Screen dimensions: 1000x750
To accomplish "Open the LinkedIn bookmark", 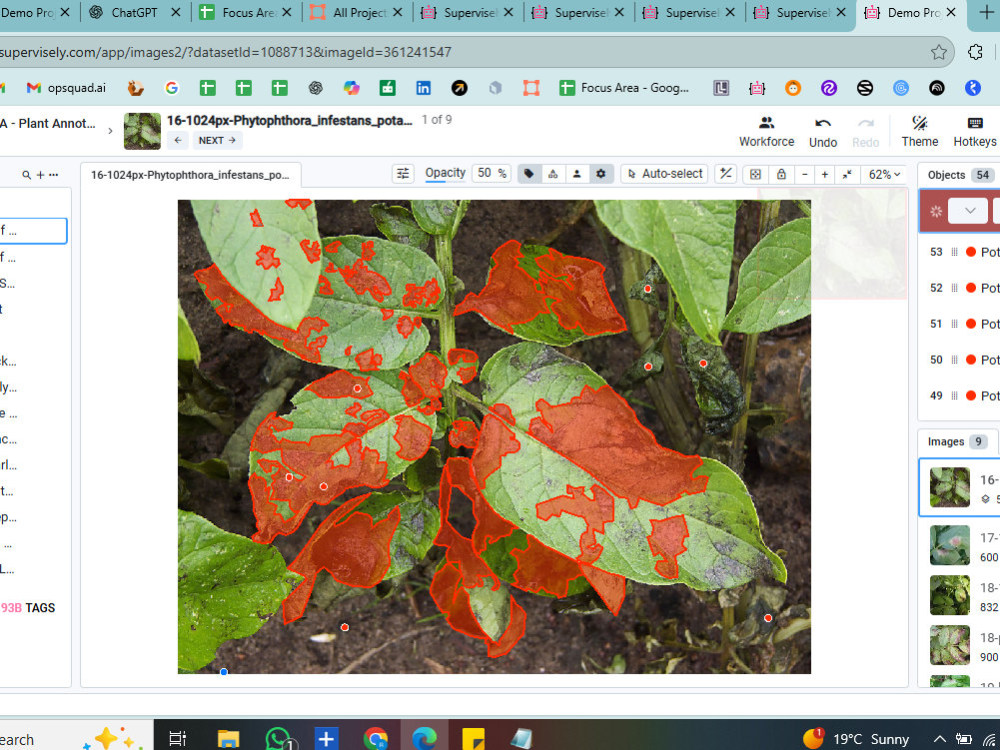I will (423, 88).
